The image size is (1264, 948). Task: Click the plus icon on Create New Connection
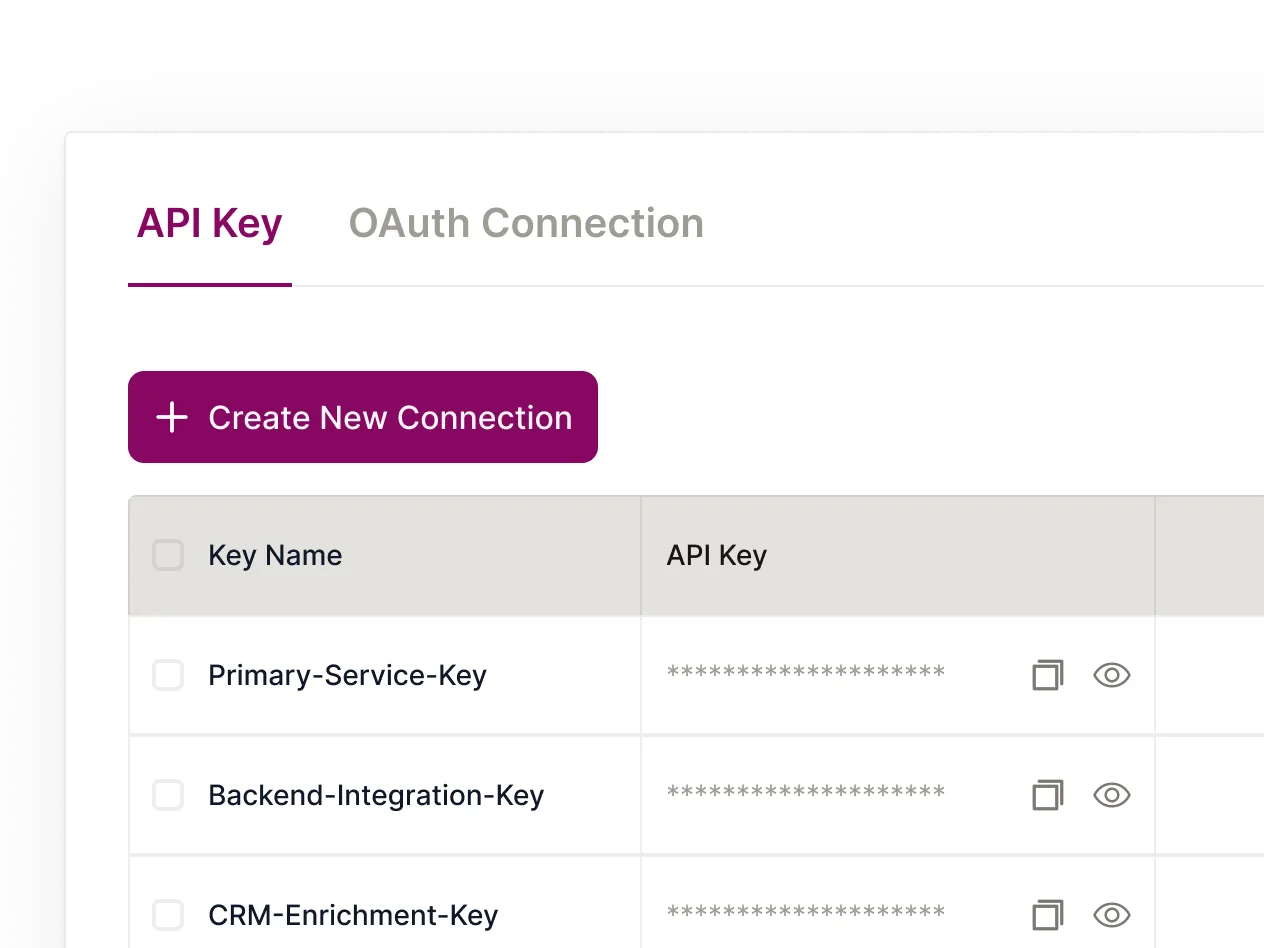[x=172, y=417]
